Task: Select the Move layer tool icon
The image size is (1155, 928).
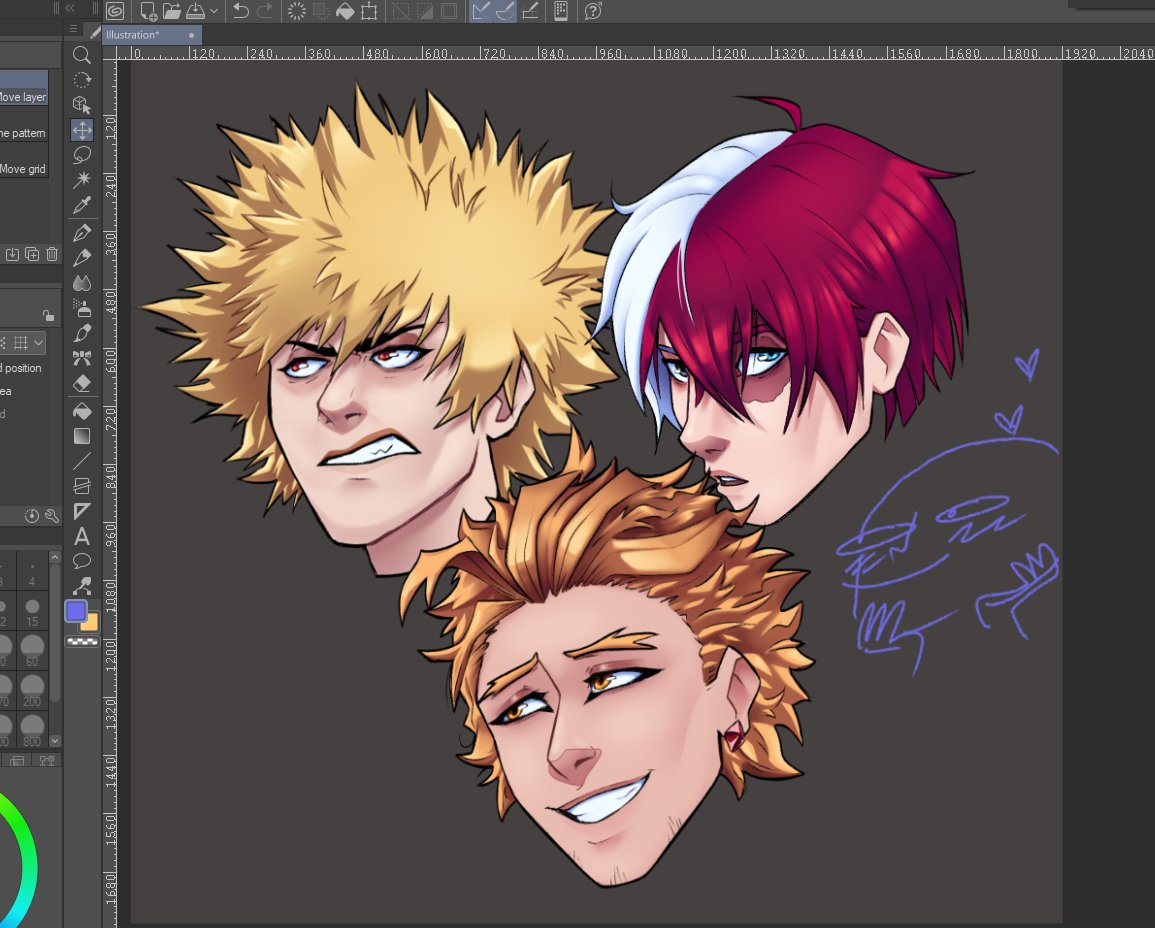Action: (x=82, y=130)
